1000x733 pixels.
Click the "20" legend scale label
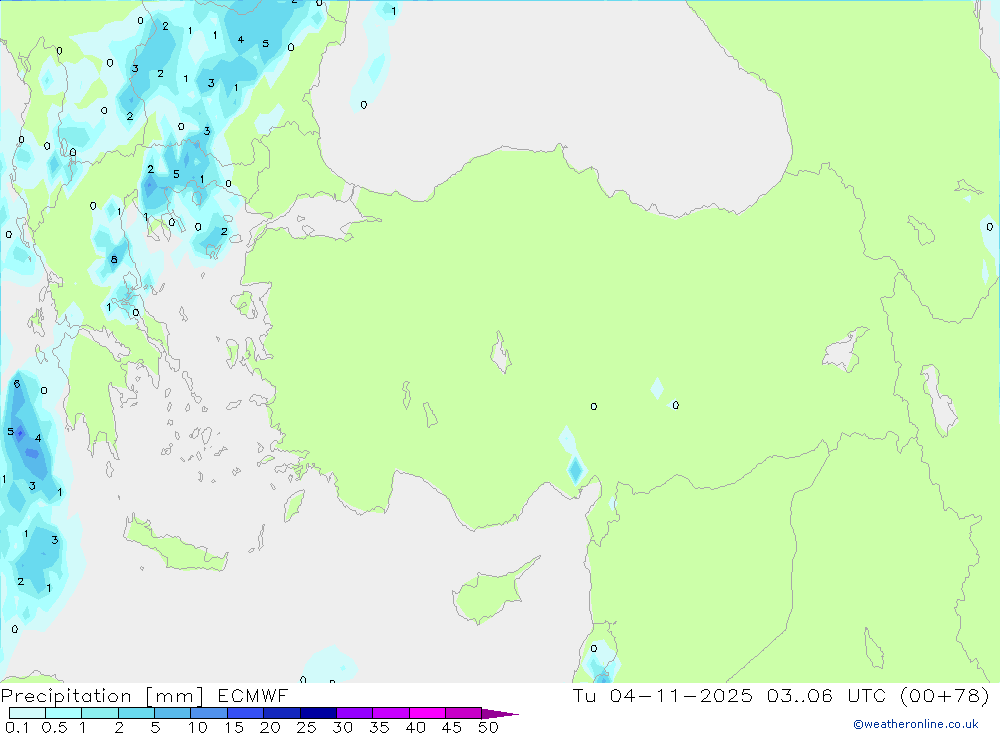[270, 727]
